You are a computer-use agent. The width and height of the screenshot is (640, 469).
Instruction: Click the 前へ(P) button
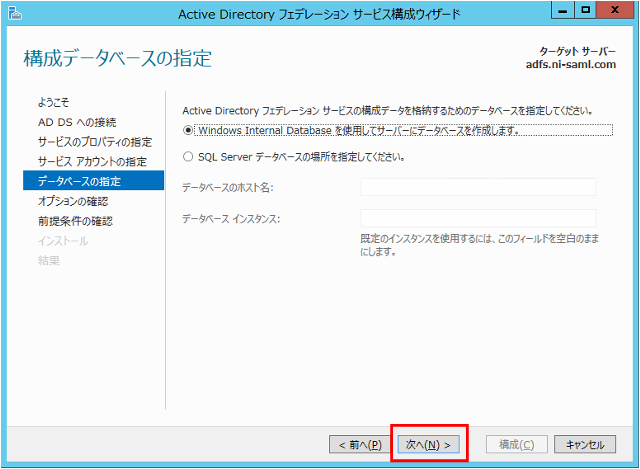tap(360, 444)
